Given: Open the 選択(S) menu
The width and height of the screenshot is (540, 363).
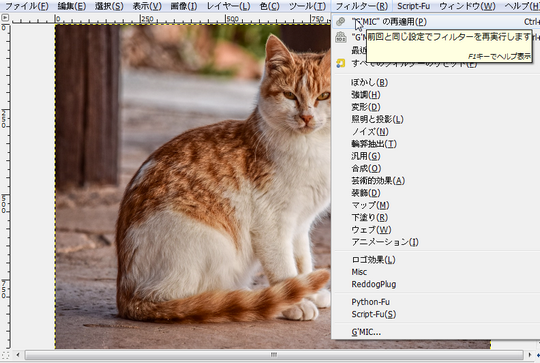Looking at the screenshot, I should [x=109, y=6].
